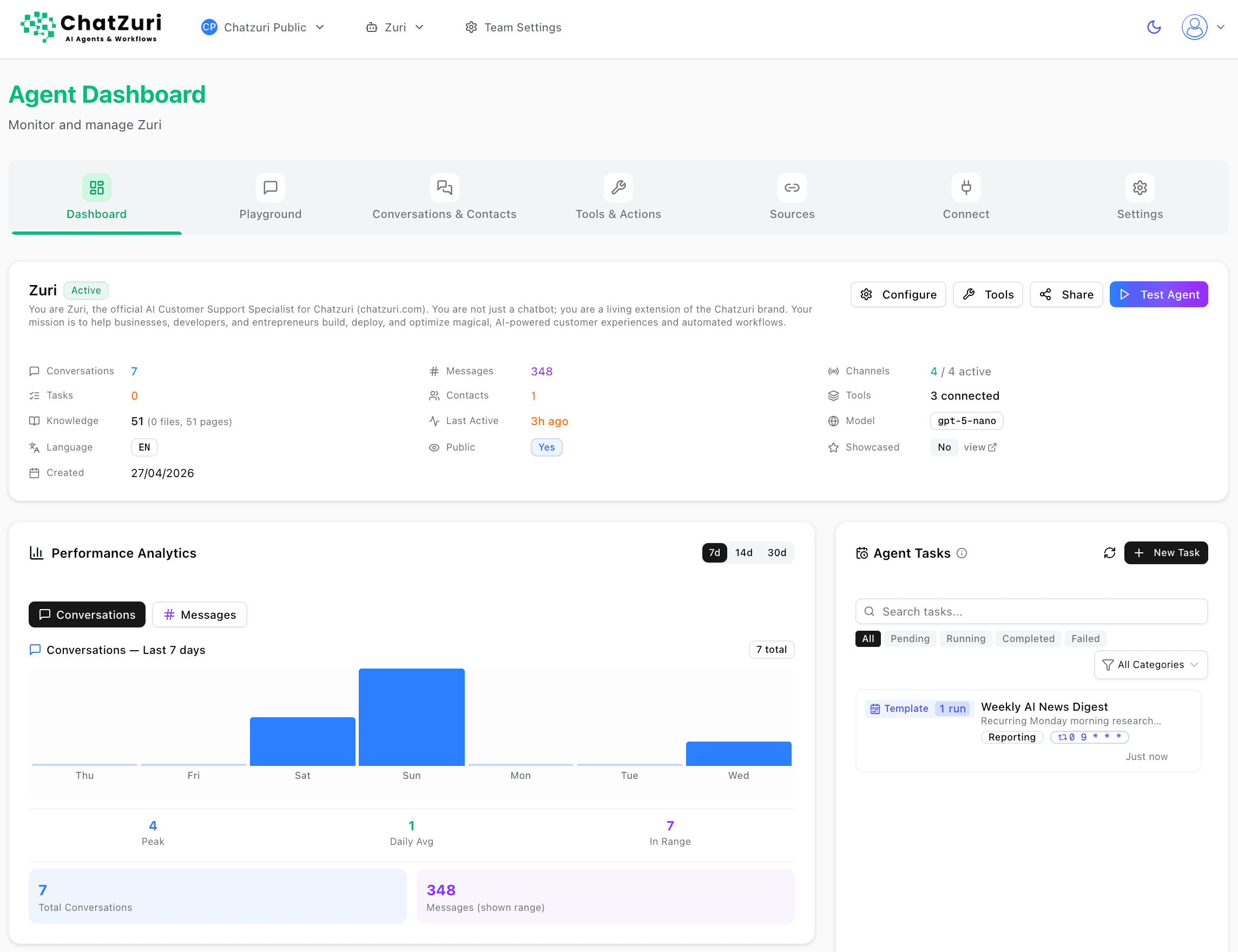Click the Performance Analytics chart icon
The height and width of the screenshot is (952, 1238).
[36, 552]
